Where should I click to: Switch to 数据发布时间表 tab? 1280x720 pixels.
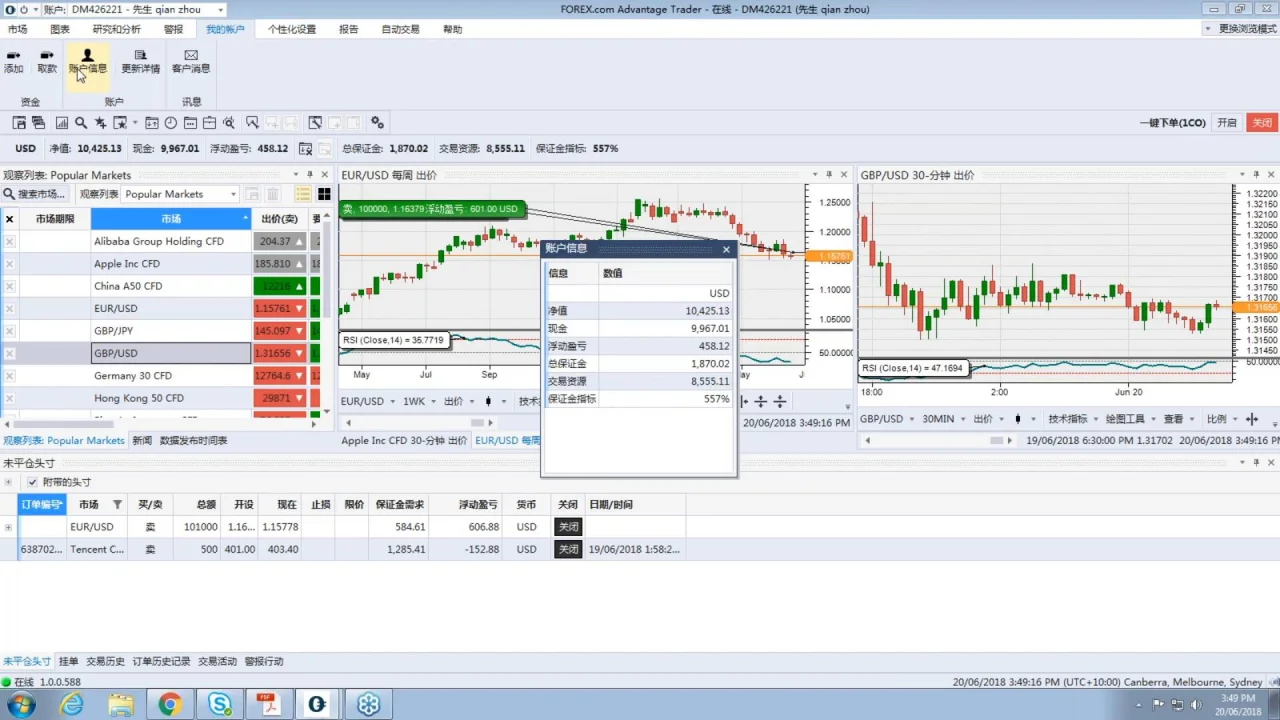(x=193, y=440)
